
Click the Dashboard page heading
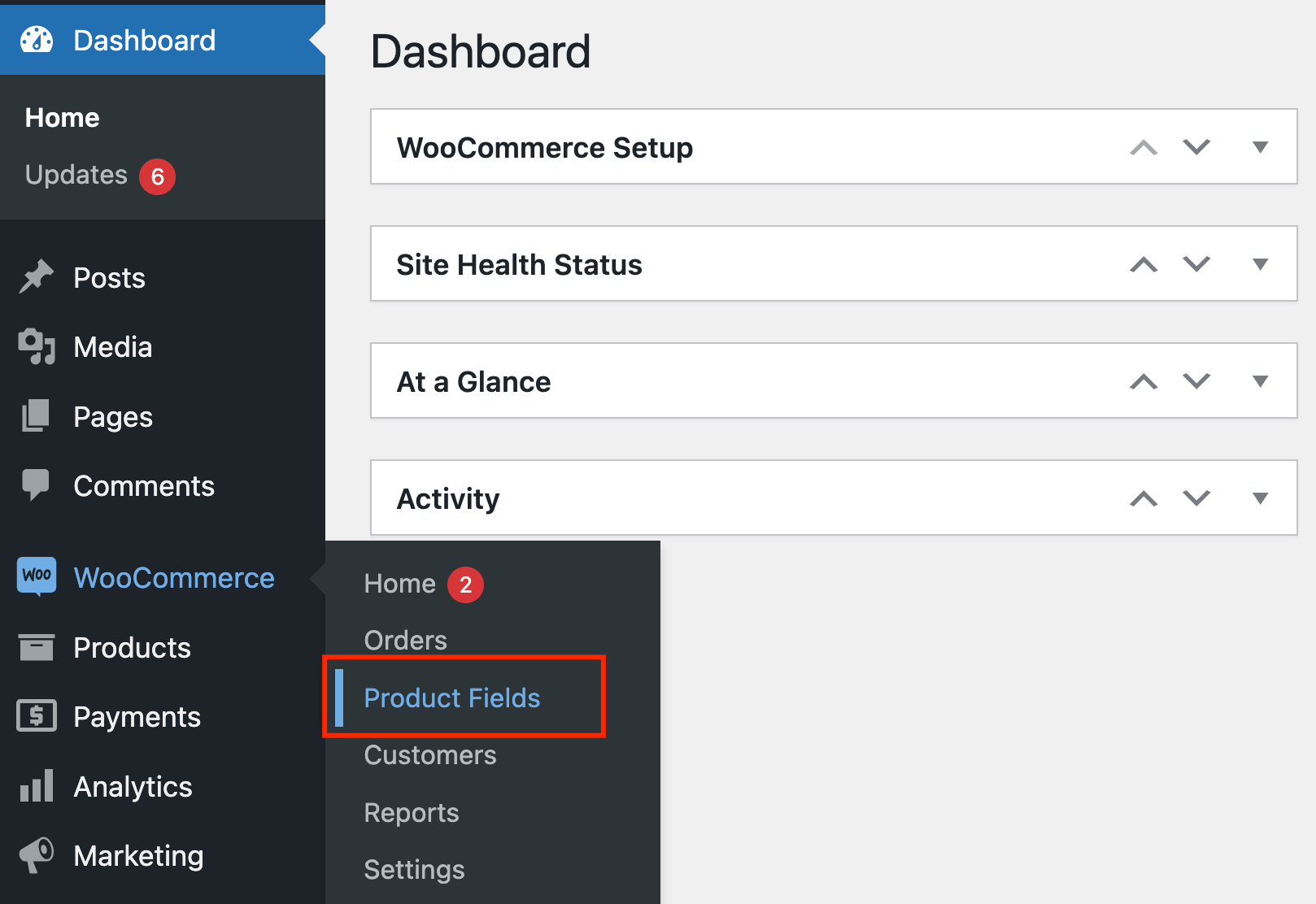(481, 51)
